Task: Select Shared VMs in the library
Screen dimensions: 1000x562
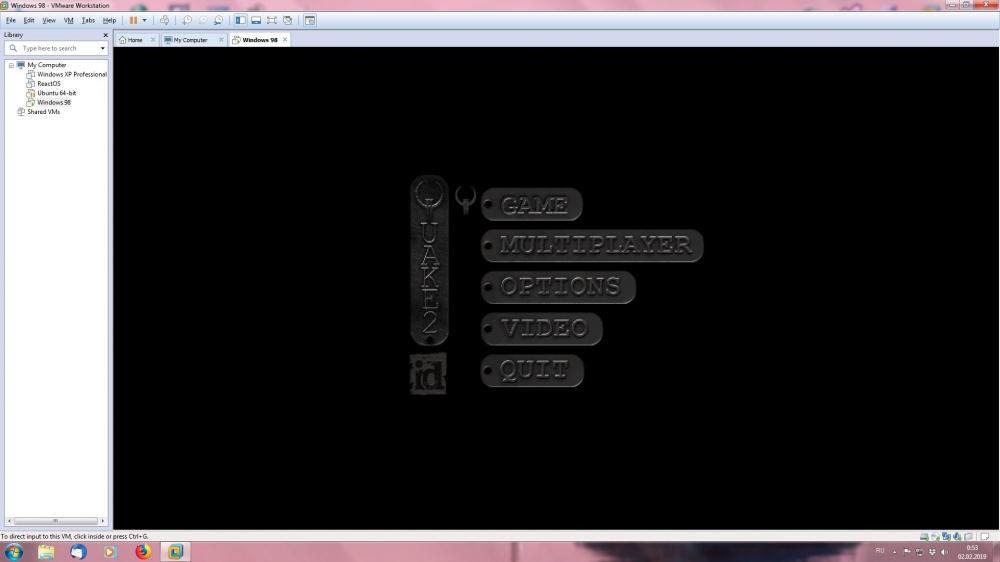Action: point(43,112)
